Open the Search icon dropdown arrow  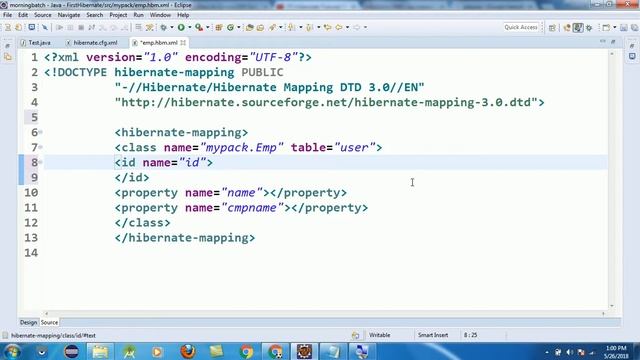point(281,27)
